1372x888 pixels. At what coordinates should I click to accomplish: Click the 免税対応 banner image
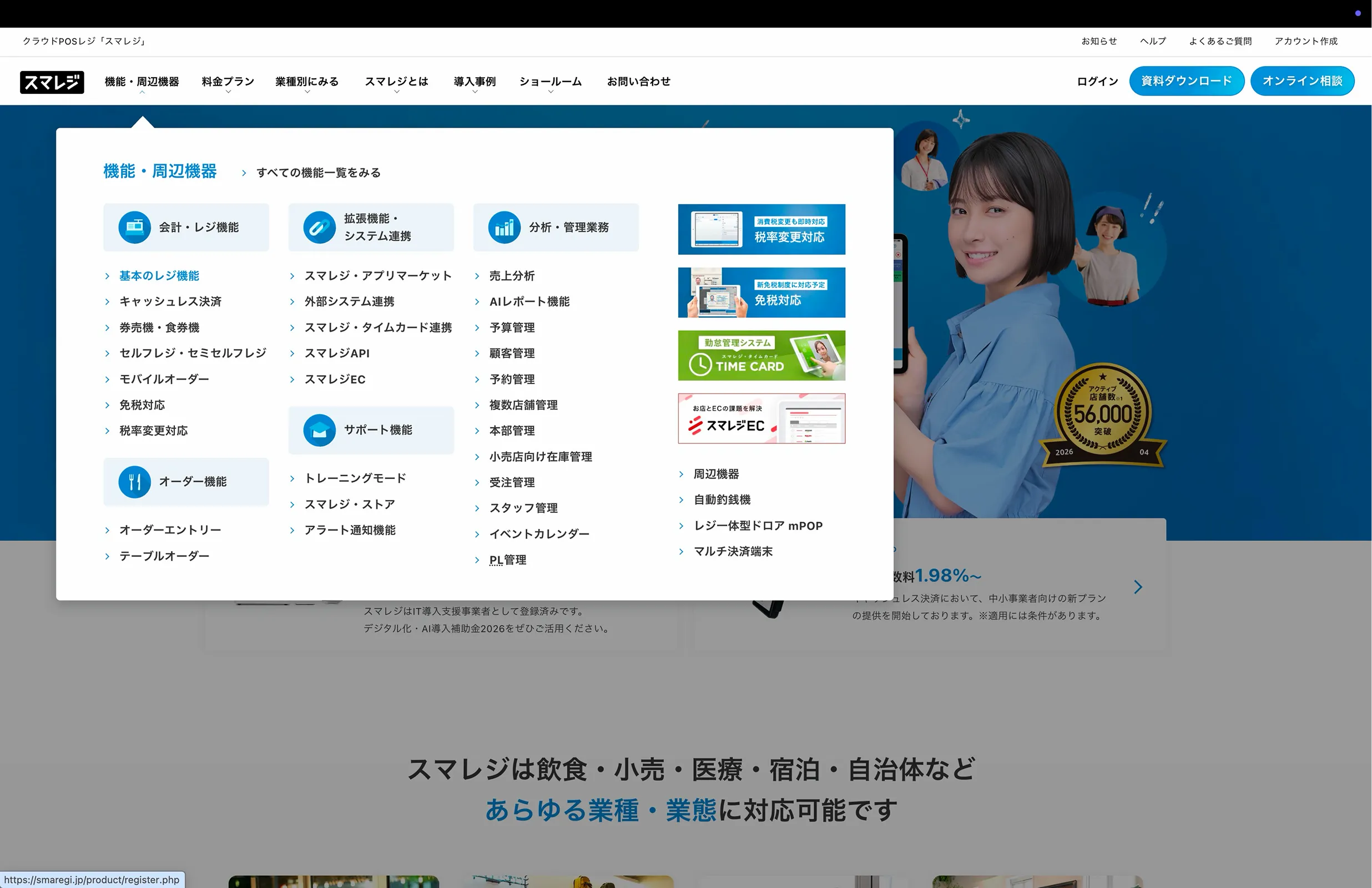coord(761,292)
